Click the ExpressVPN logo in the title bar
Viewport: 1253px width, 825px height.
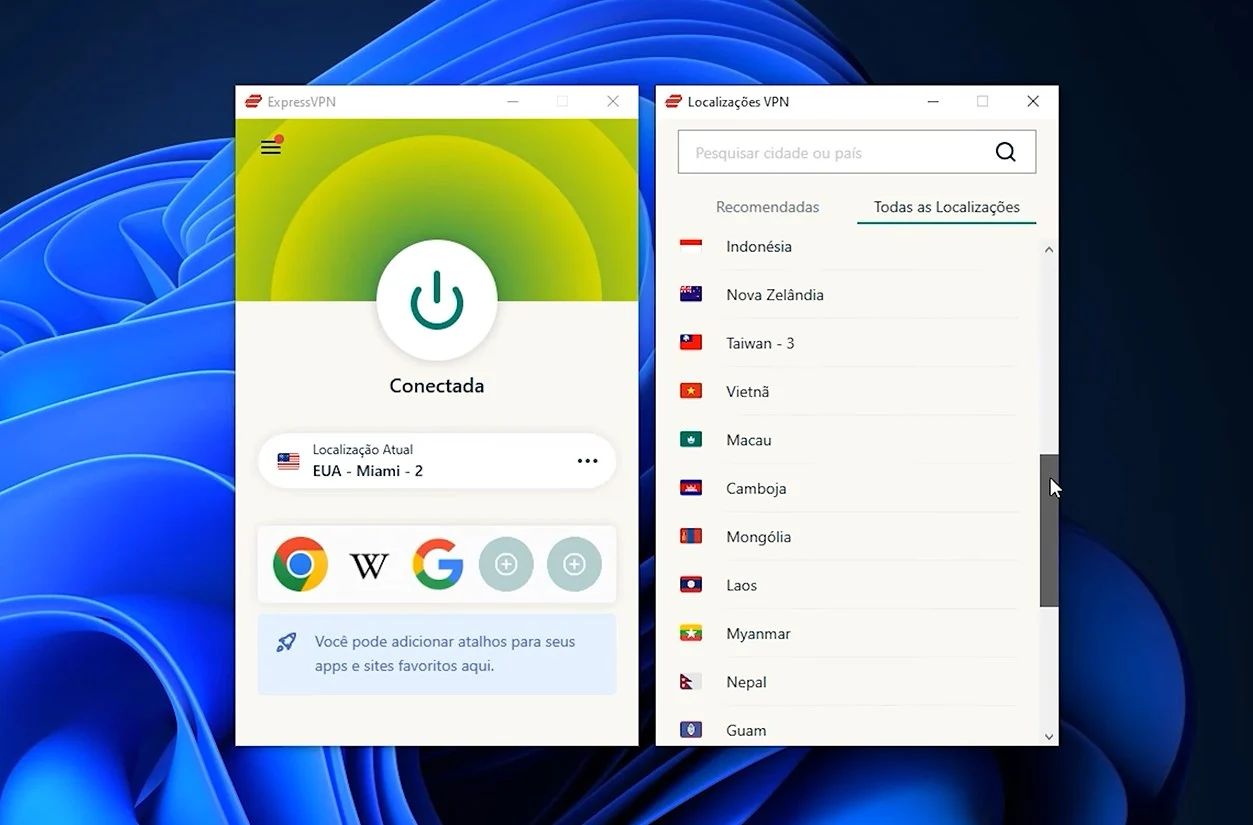254,101
